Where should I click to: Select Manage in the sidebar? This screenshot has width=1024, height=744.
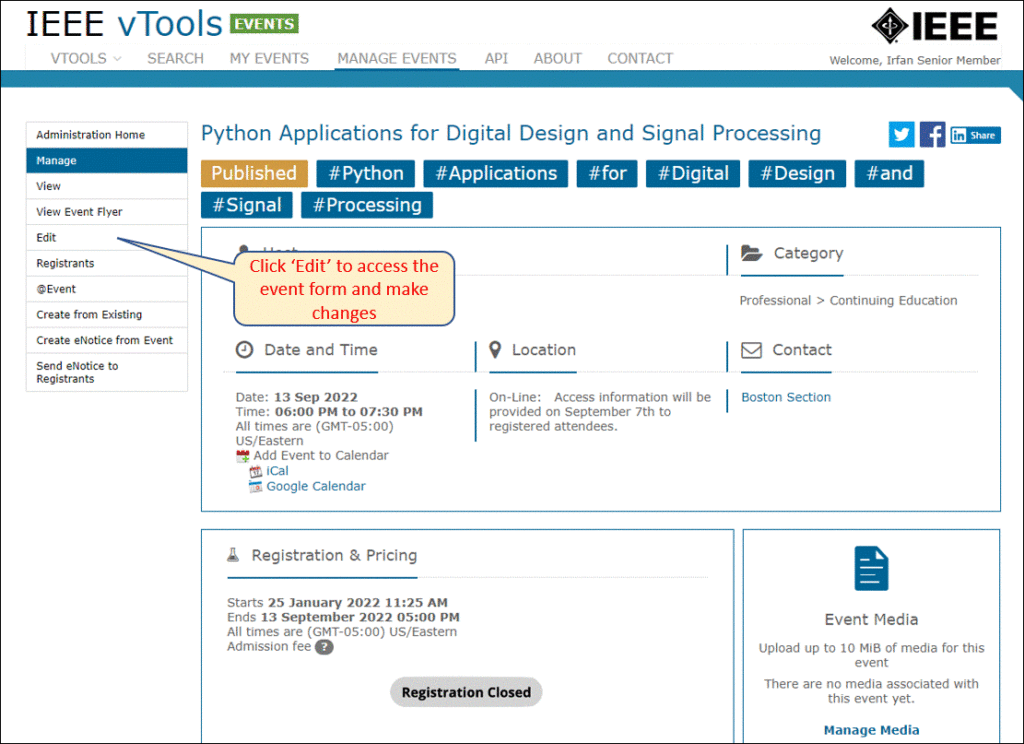(x=107, y=161)
